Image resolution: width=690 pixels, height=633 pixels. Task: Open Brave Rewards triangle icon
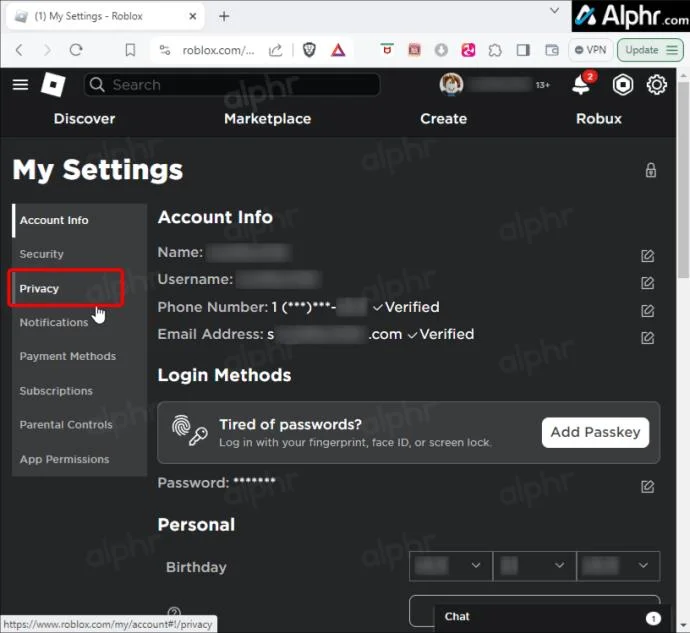[x=338, y=50]
